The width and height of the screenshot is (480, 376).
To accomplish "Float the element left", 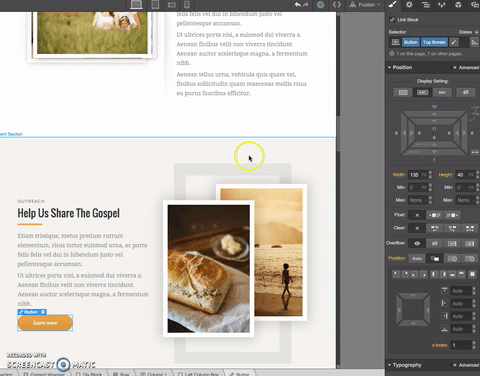I will pos(434,215).
